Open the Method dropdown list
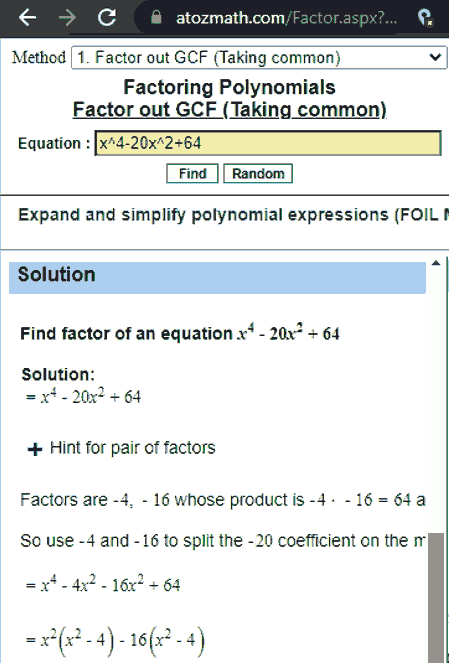 259,58
